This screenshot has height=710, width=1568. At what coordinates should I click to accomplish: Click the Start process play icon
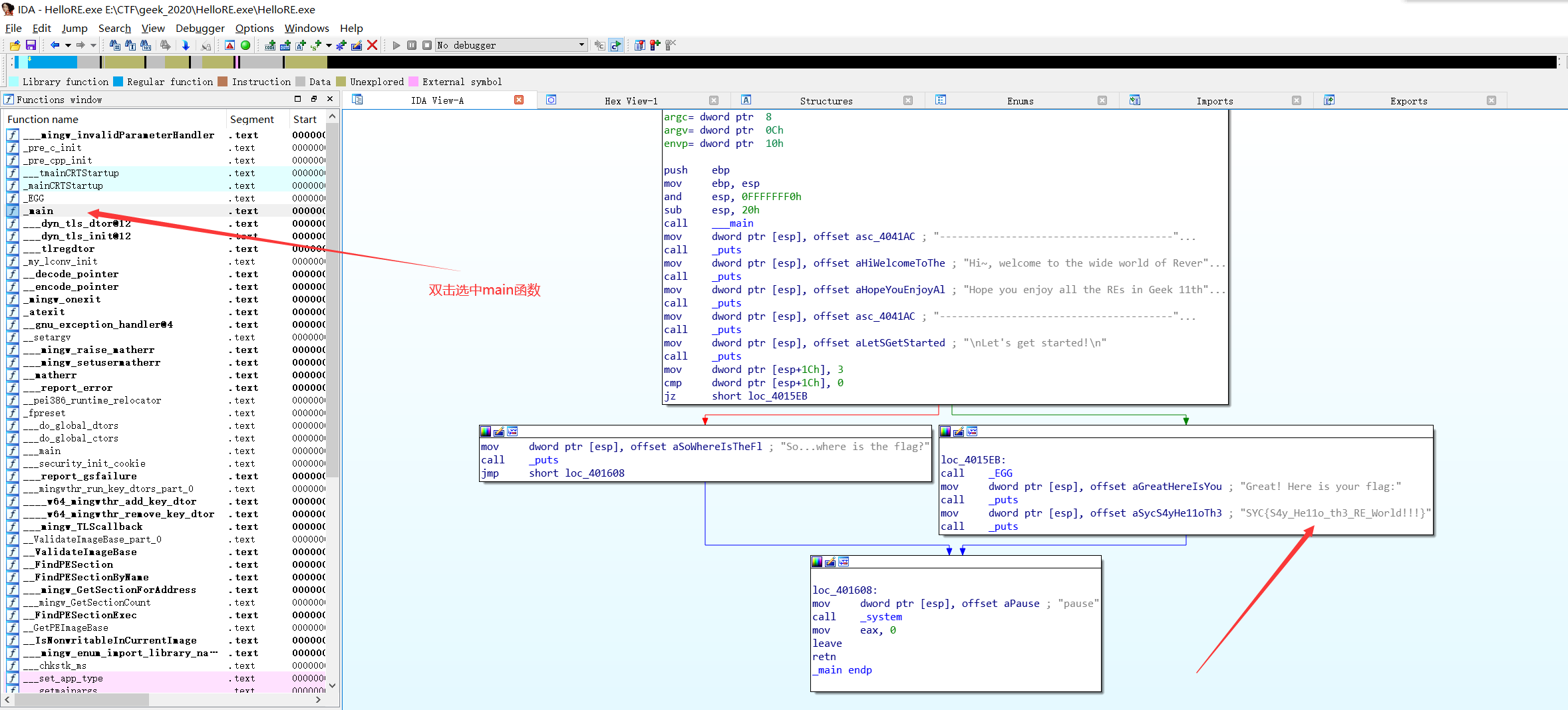tap(396, 45)
